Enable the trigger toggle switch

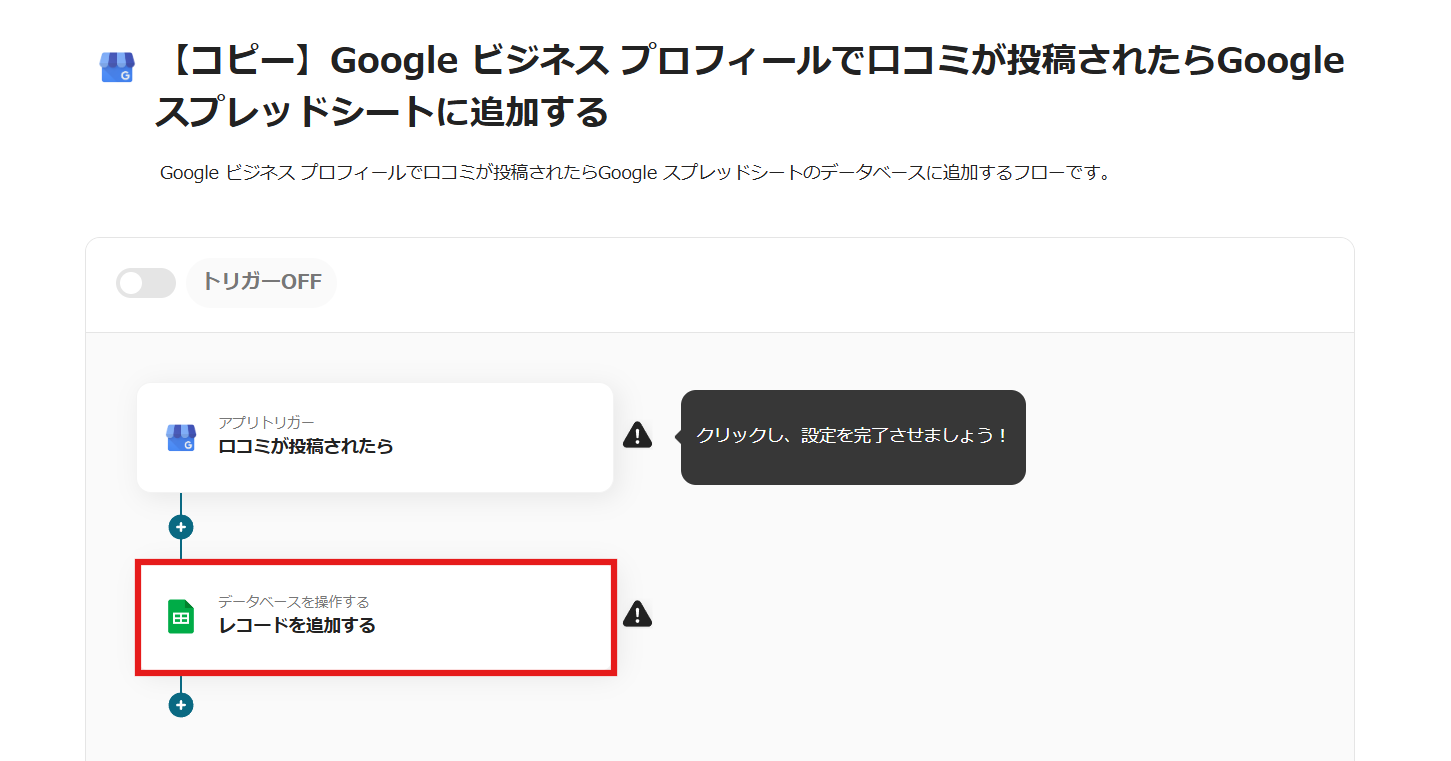[x=146, y=283]
